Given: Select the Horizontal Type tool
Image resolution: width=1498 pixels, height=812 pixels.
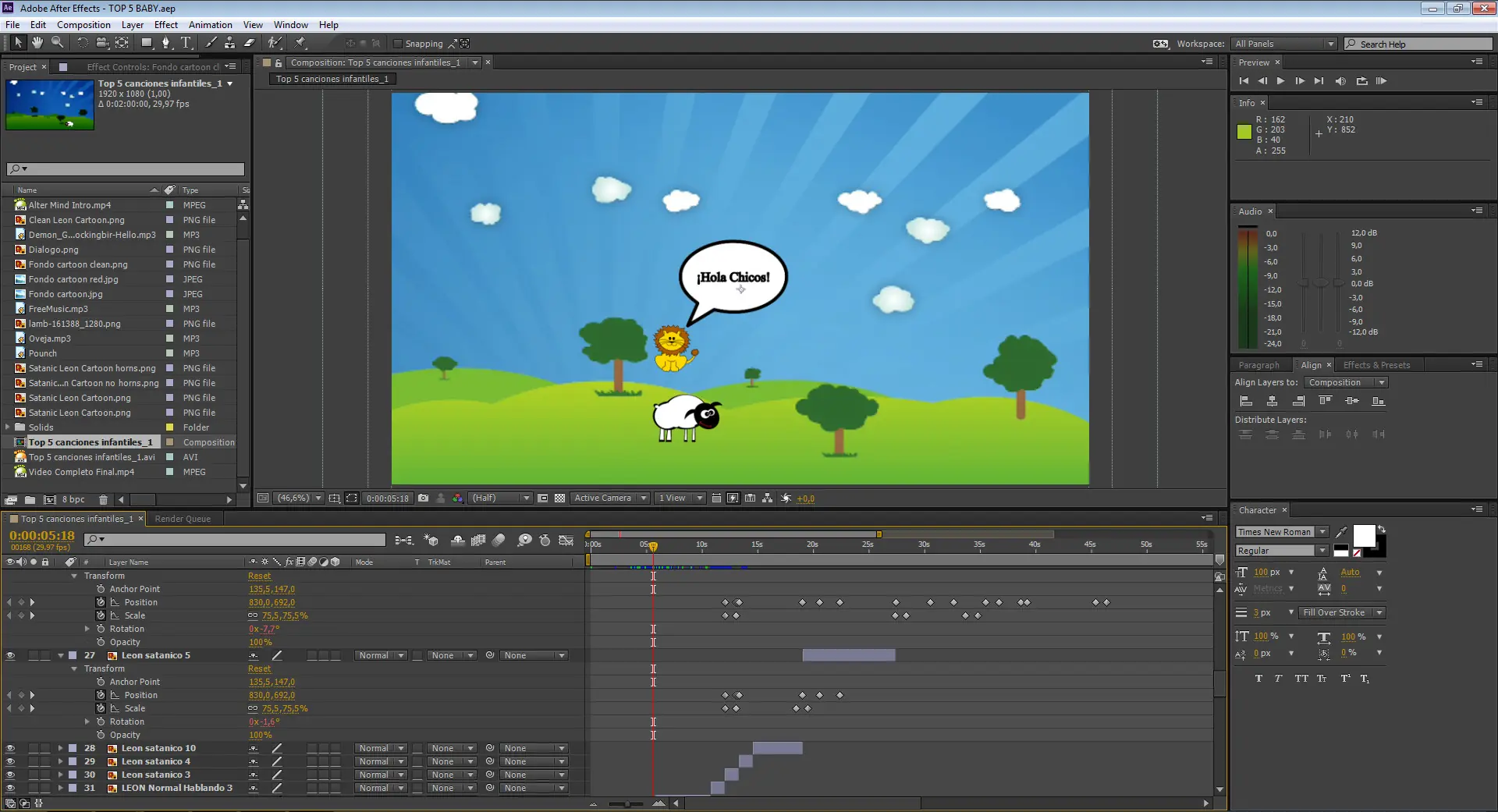Looking at the screenshot, I should point(186,43).
